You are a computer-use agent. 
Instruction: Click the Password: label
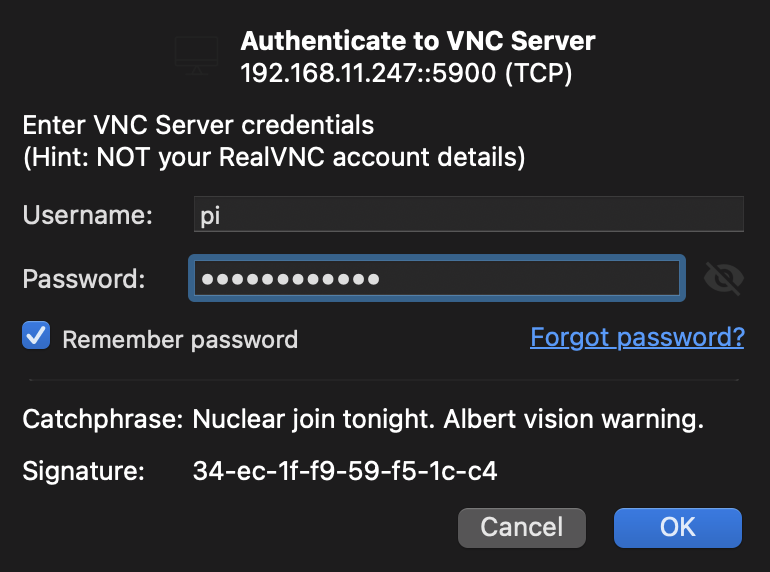84,279
